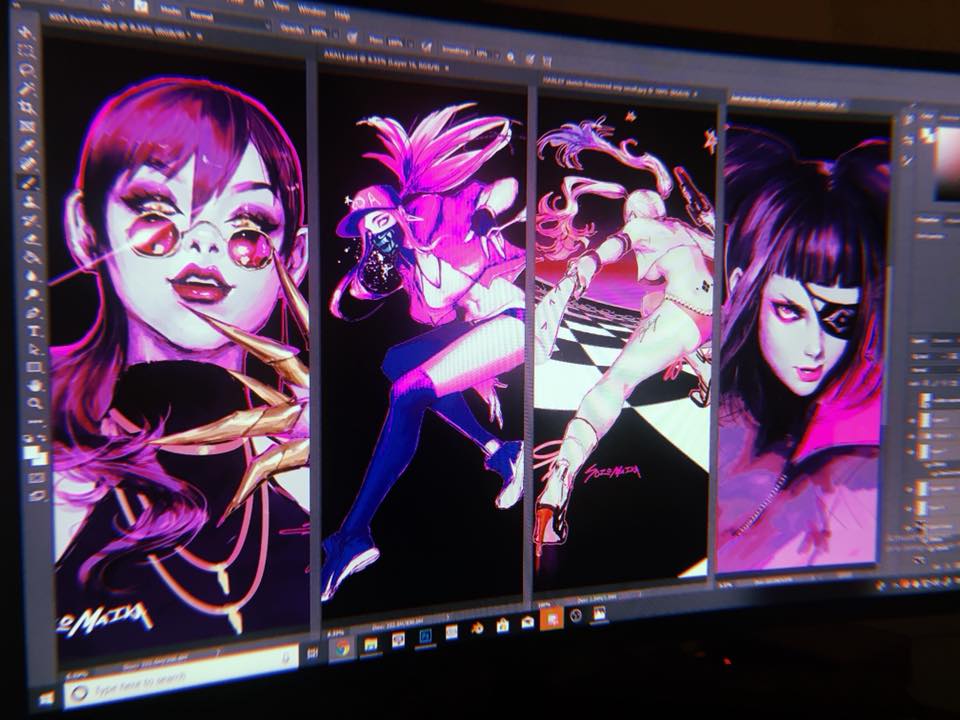The image size is (960, 720).
Task: Open the Help menu
Action: 342,15
